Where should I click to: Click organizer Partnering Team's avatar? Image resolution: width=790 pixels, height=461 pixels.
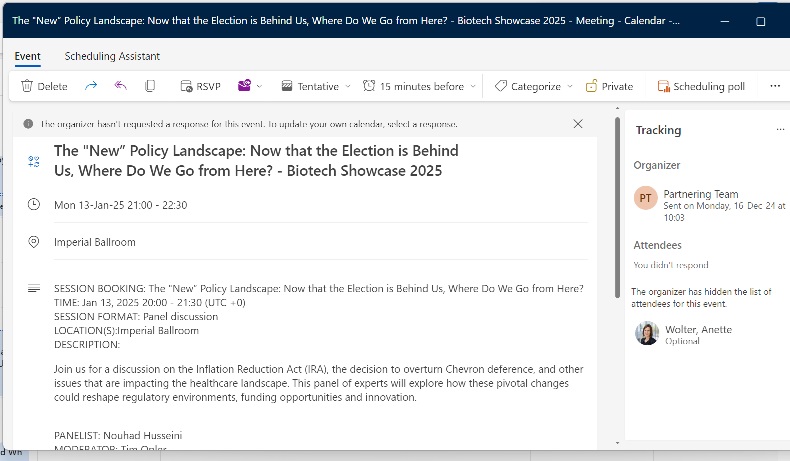coord(646,198)
